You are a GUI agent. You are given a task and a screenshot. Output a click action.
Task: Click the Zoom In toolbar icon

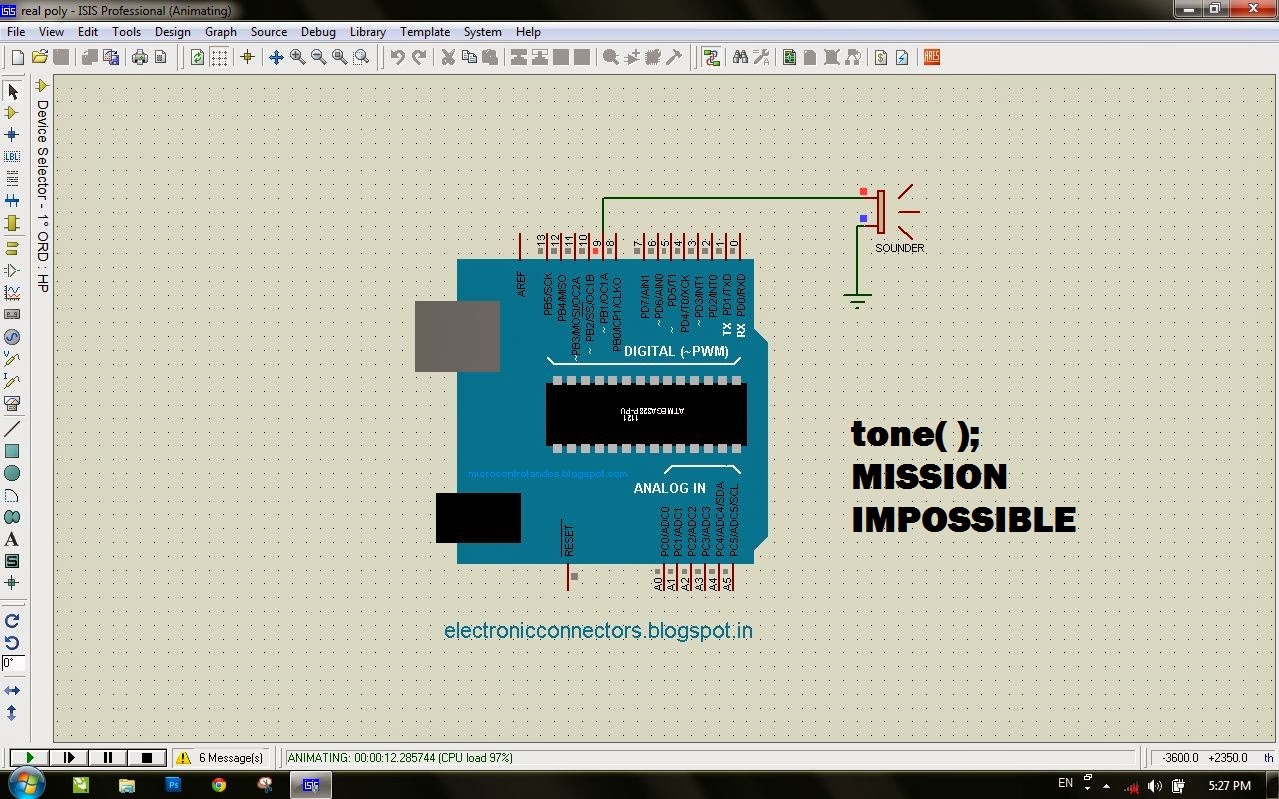[296, 57]
